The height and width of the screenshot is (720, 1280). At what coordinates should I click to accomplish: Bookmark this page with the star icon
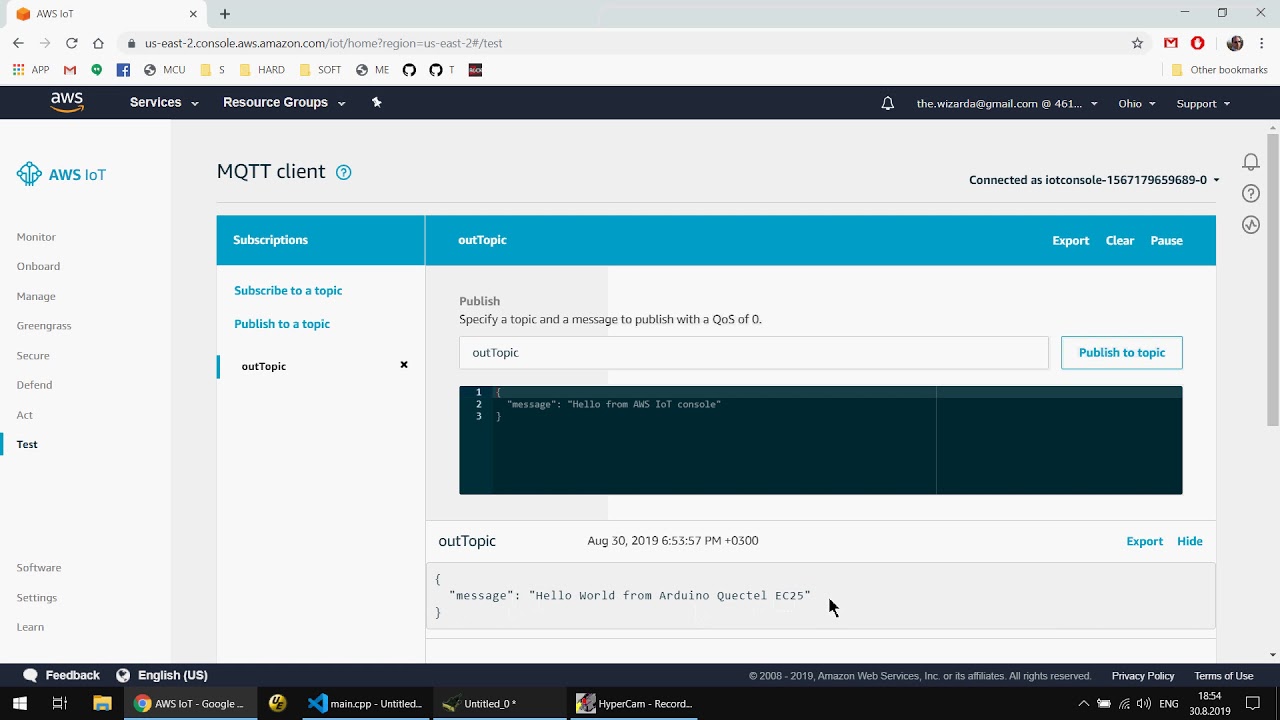(x=1137, y=43)
